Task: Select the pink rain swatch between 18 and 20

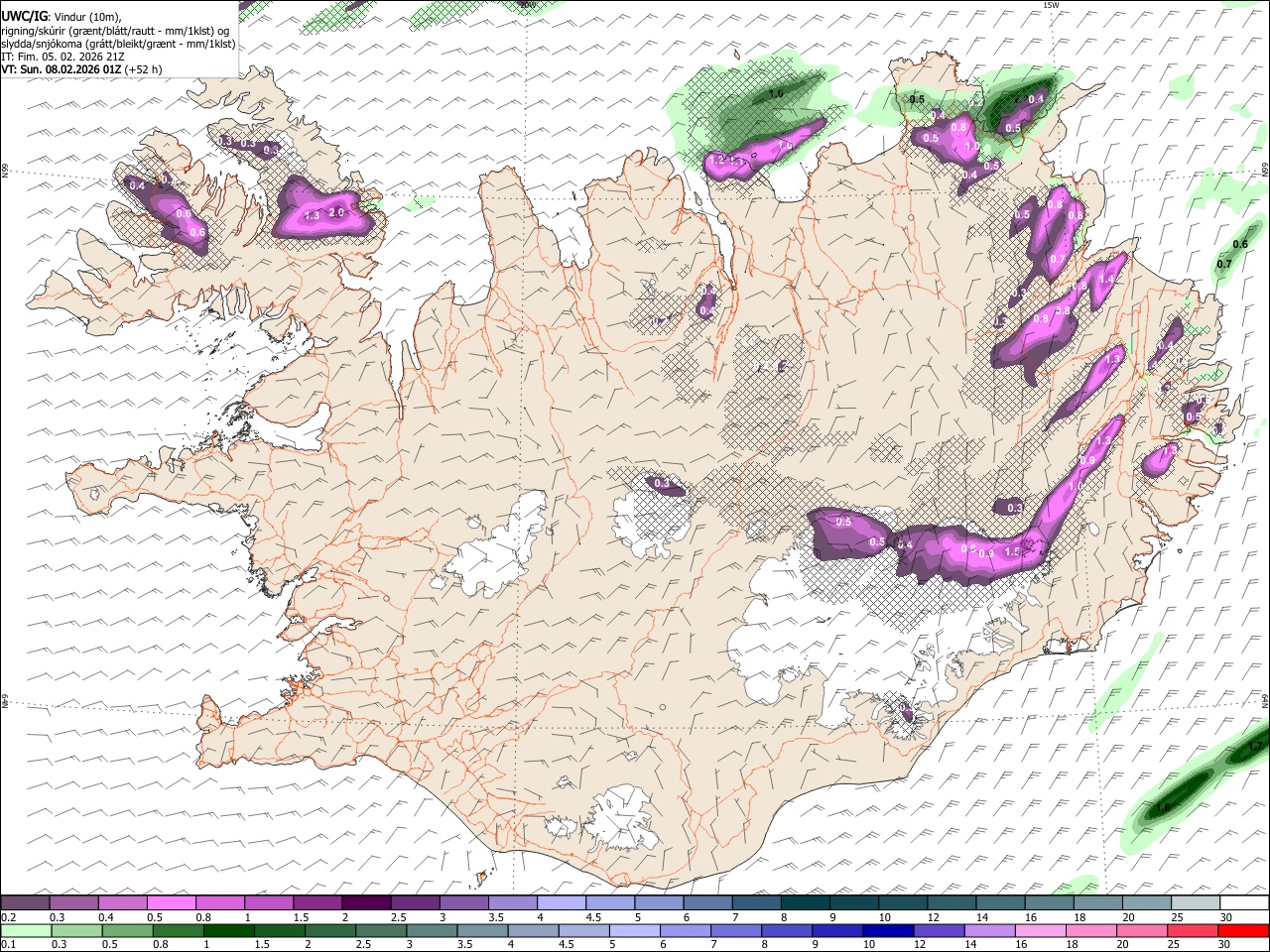Action: [1091, 930]
